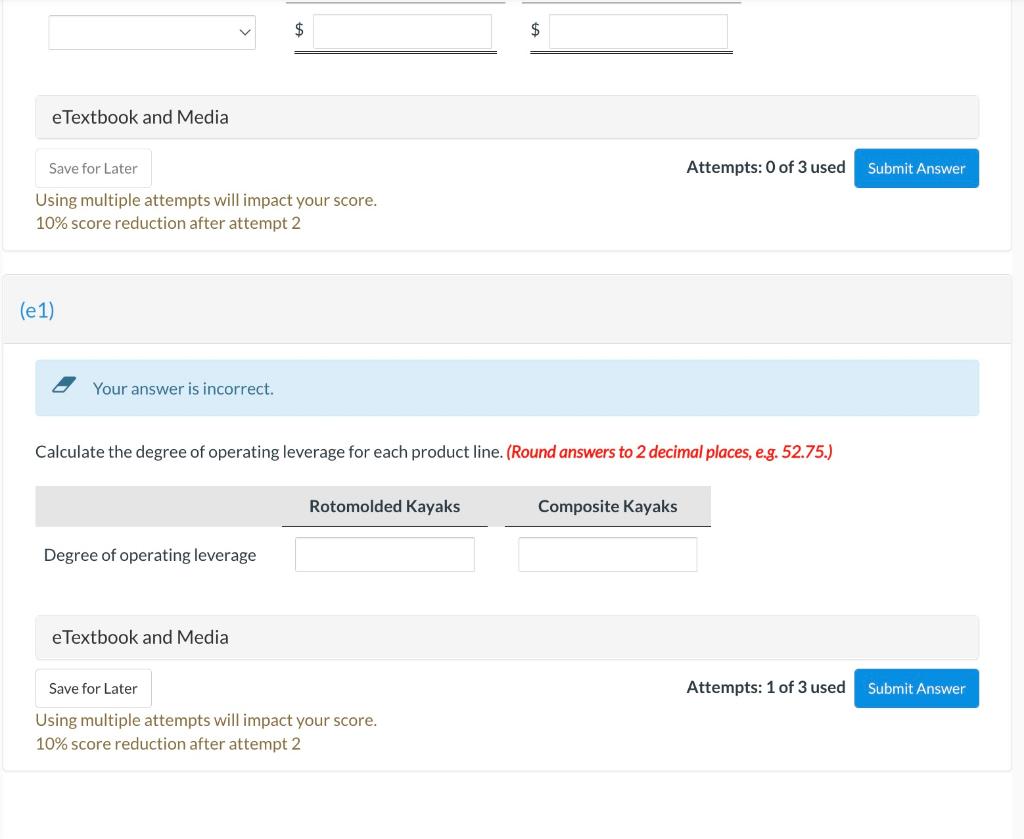Viewport: 1024px width, 839px height.
Task: Click the Composite Kayaks leverage input field
Action: pos(607,554)
